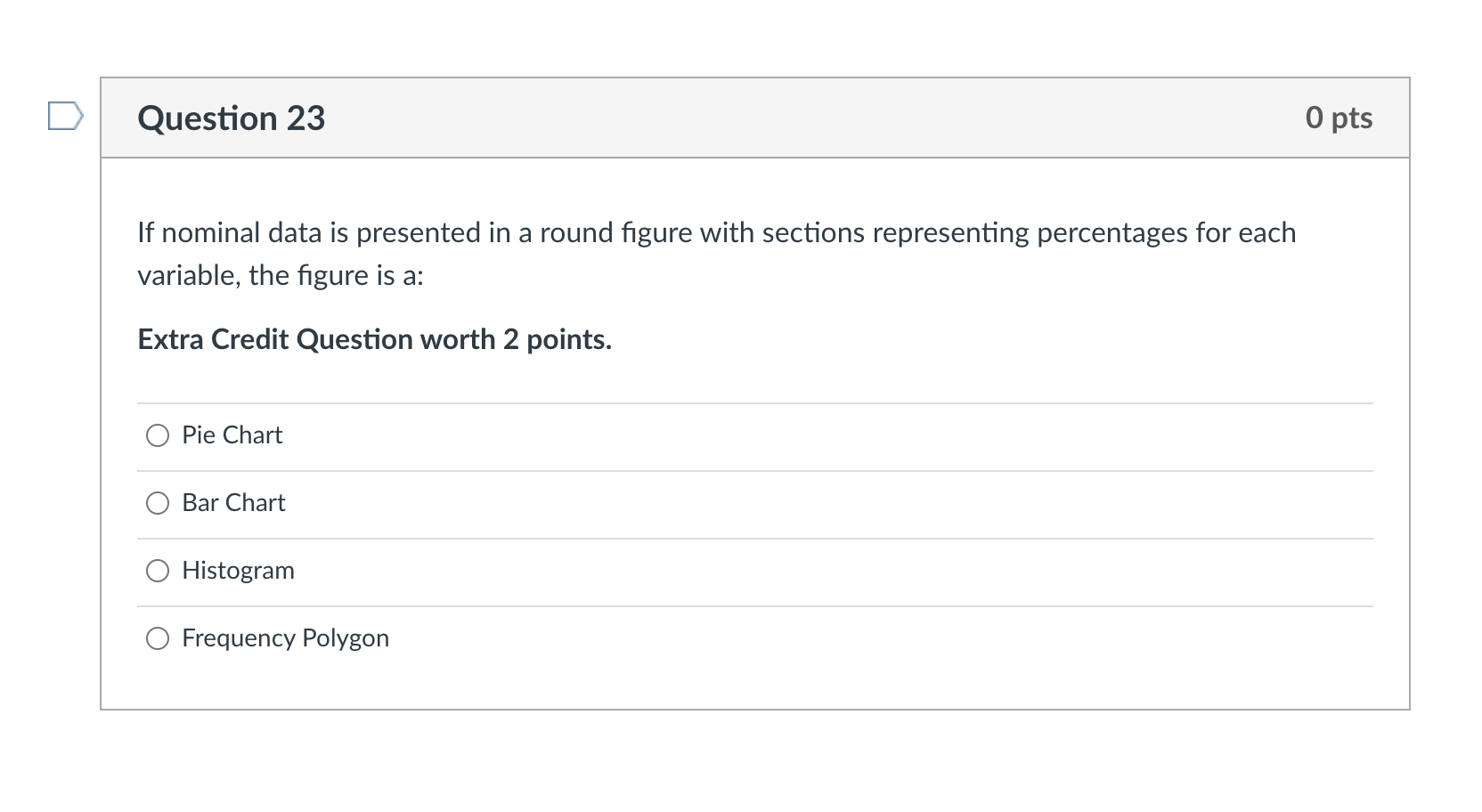Screen dimensions: 1482x812
Task: Select the Pie Chart radio button
Action: (x=158, y=435)
